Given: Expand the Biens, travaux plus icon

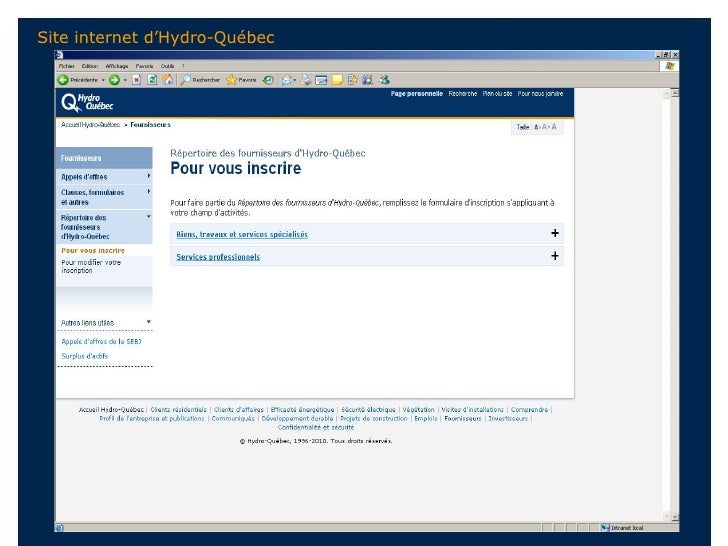Looking at the screenshot, I should pyautogui.click(x=554, y=233).
